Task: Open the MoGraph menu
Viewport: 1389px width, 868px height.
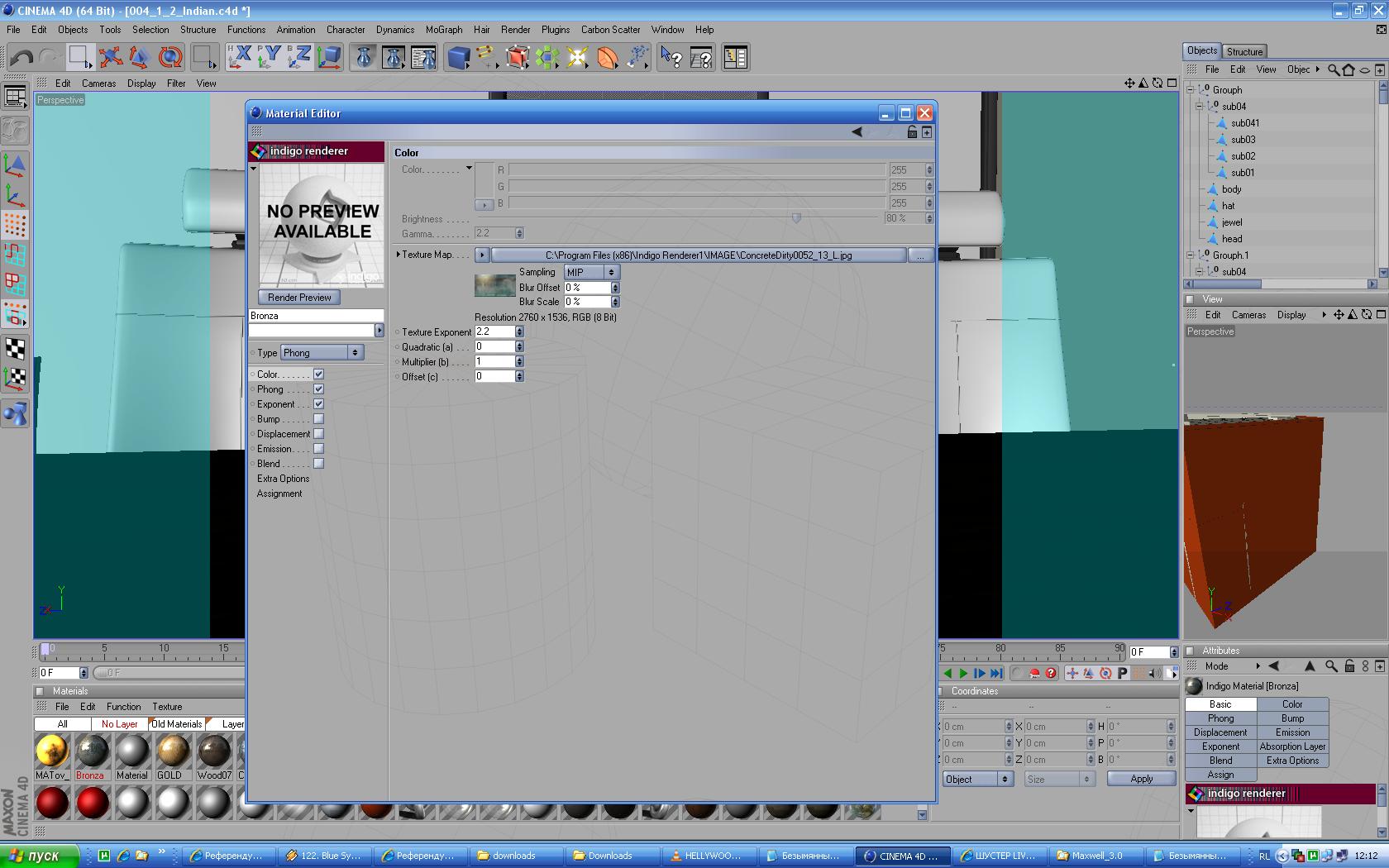Action: 443,30
